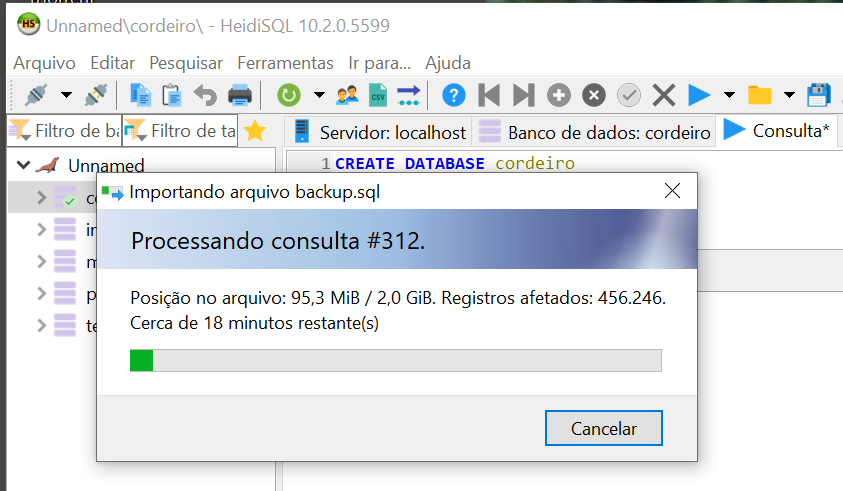
Task: Switch to the Servidor: localhost tab
Action: click(380, 132)
